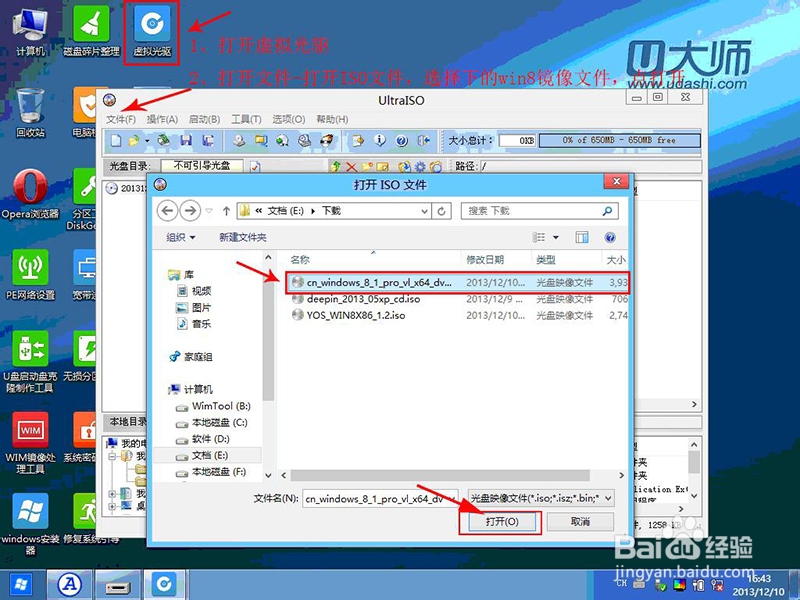Screen dimensions: 800x600
Task: Click the preview pane icon in dialog
Action: (582, 237)
